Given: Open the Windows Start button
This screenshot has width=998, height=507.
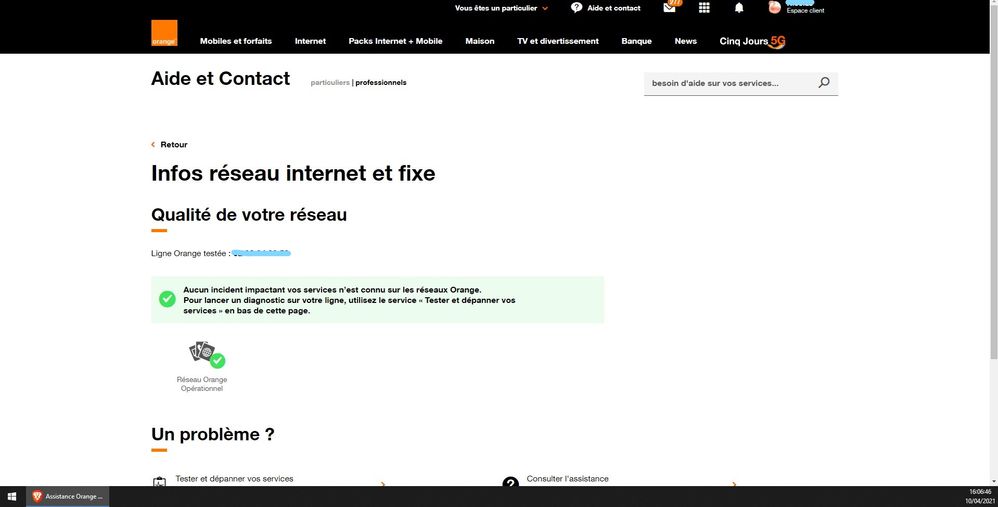Looking at the screenshot, I should [11, 497].
